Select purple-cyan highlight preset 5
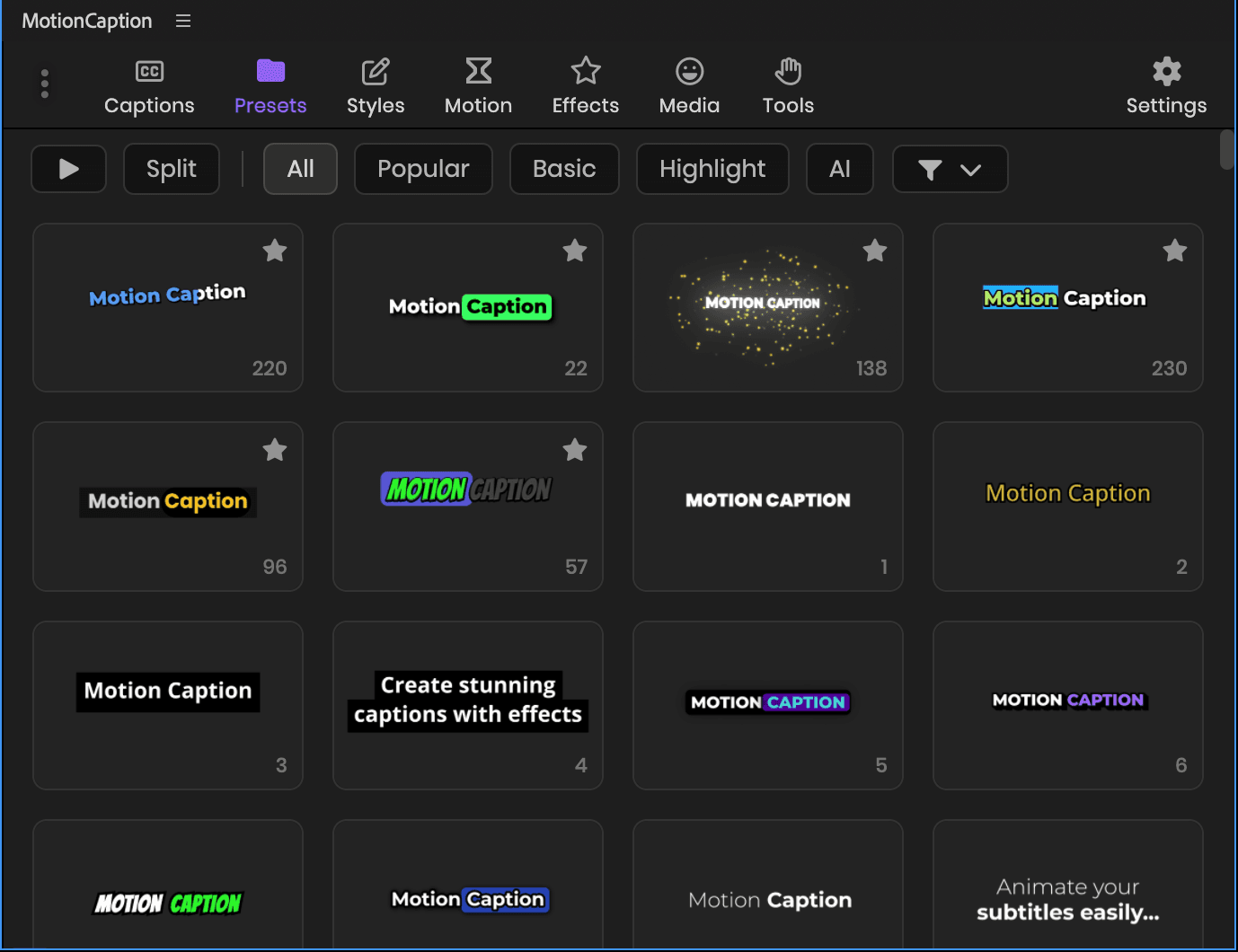 pyautogui.click(x=768, y=705)
